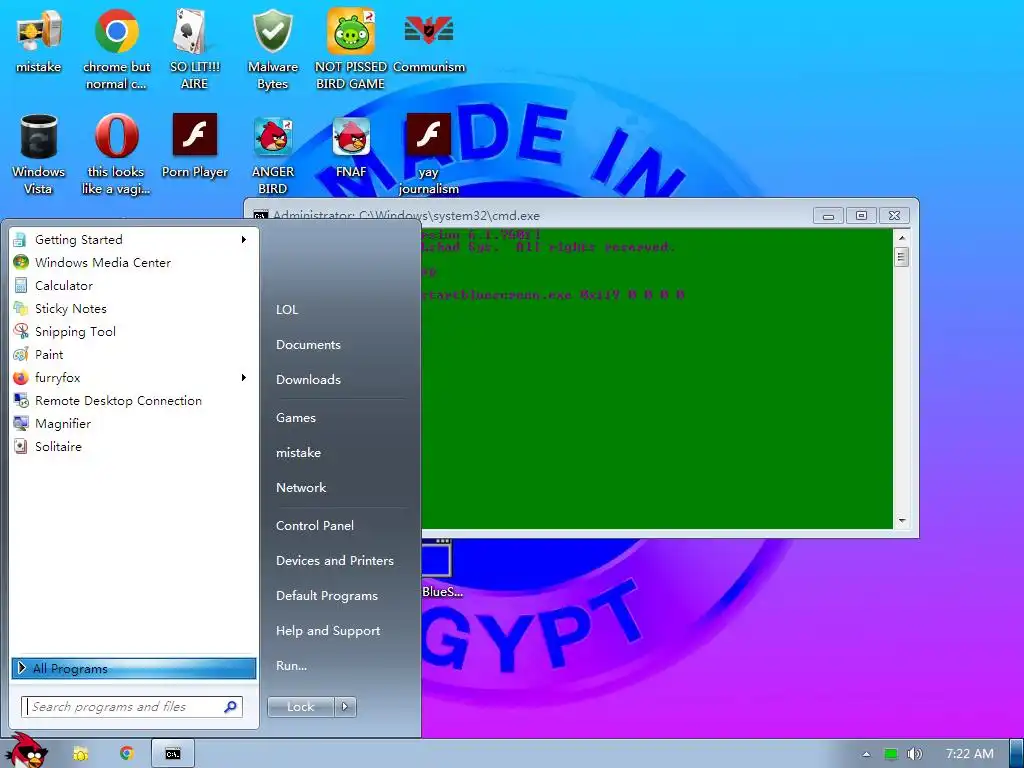Open Network from Start menu
This screenshot has width=1024, height=768.
(301, 488)
